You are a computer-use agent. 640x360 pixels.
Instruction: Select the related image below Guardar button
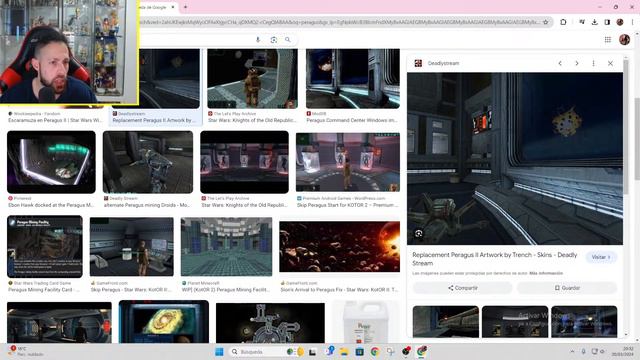[x=584, y=322]
